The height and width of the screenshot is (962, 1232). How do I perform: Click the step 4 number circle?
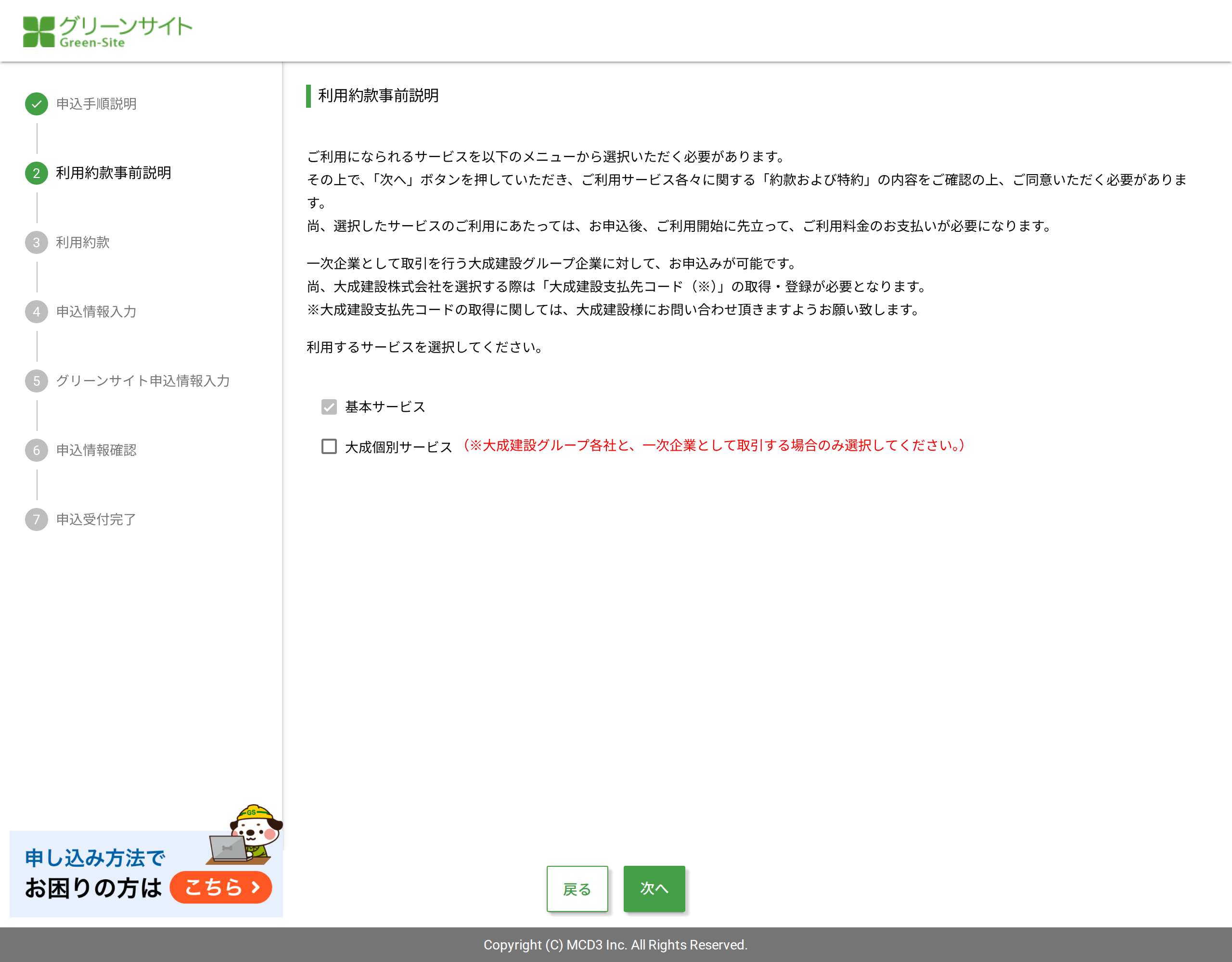pos(37,312)
